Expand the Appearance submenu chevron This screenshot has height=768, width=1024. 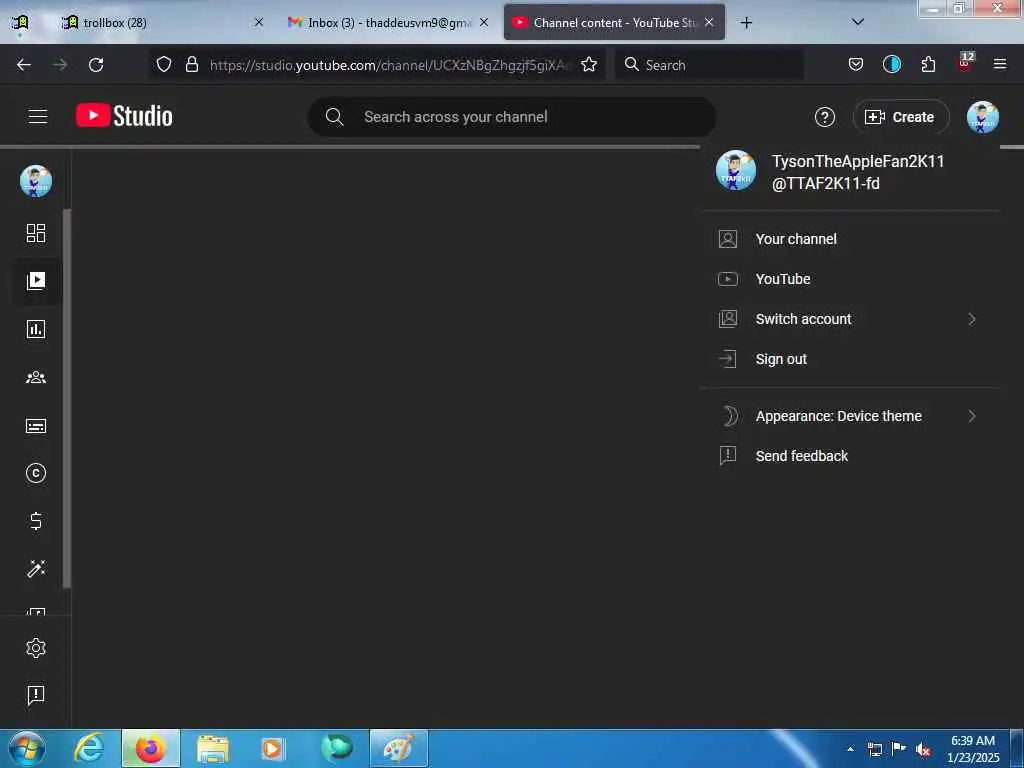tap(972, 416)
